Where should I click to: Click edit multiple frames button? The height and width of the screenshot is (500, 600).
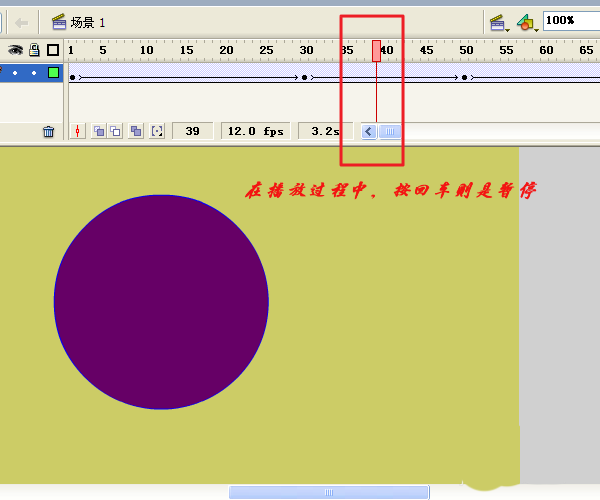click(136, 131)
